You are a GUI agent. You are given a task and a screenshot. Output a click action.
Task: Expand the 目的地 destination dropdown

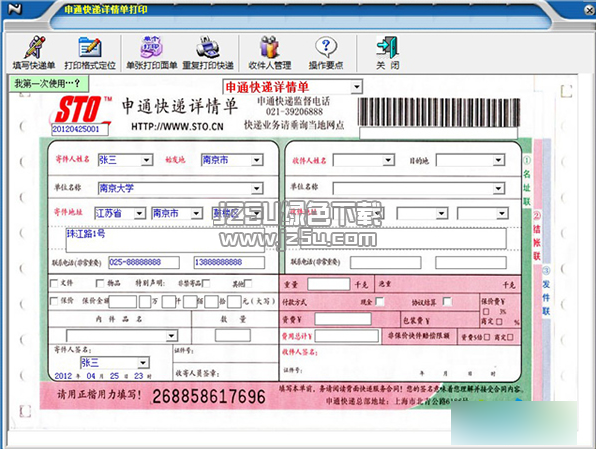click(498, 160)
